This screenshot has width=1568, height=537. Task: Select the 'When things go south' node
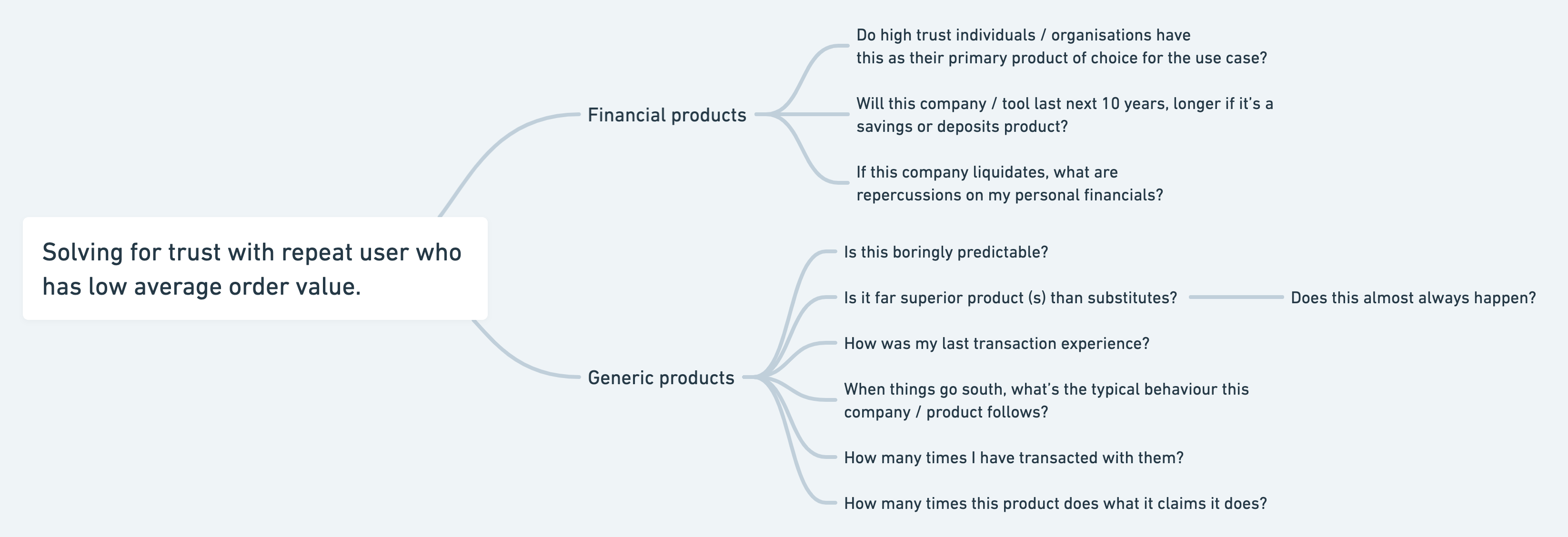[x=1046, y=400]
